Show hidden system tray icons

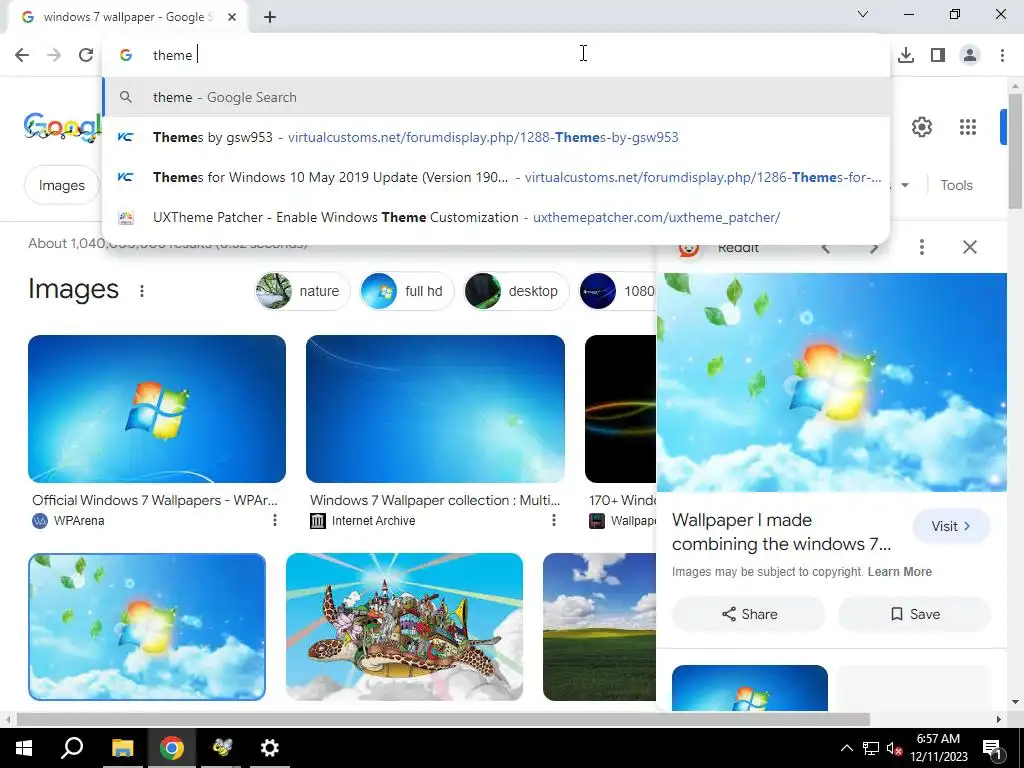(x=846, y=748)
